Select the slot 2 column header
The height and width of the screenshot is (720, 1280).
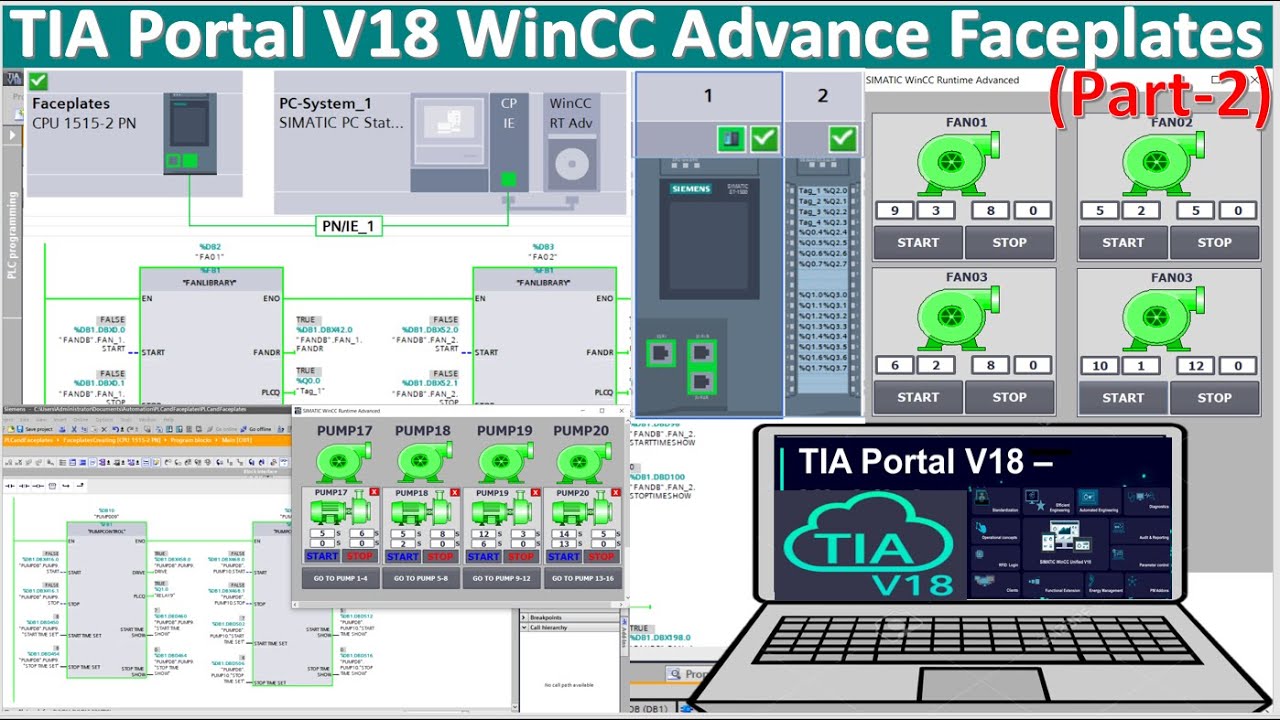[823, 97]
